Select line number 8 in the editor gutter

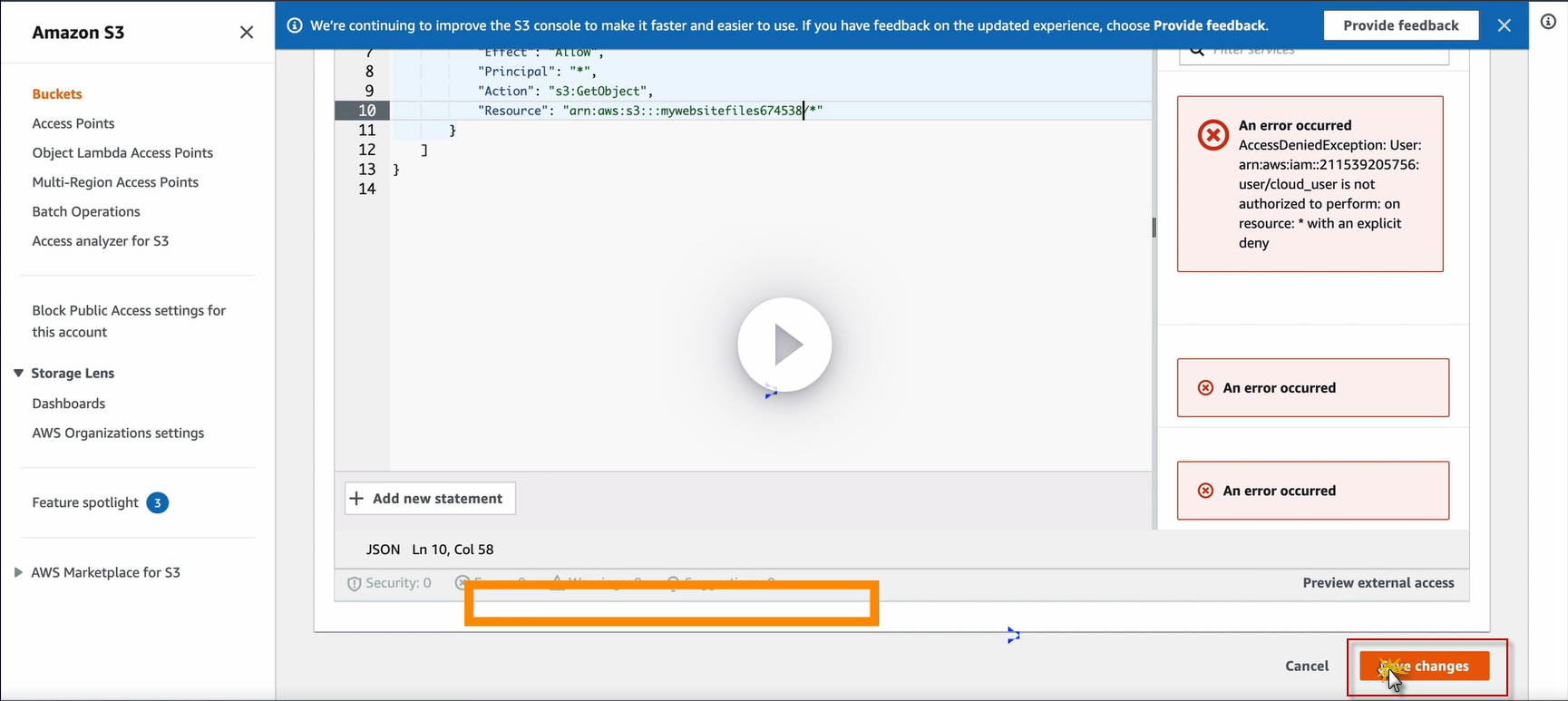369,72
